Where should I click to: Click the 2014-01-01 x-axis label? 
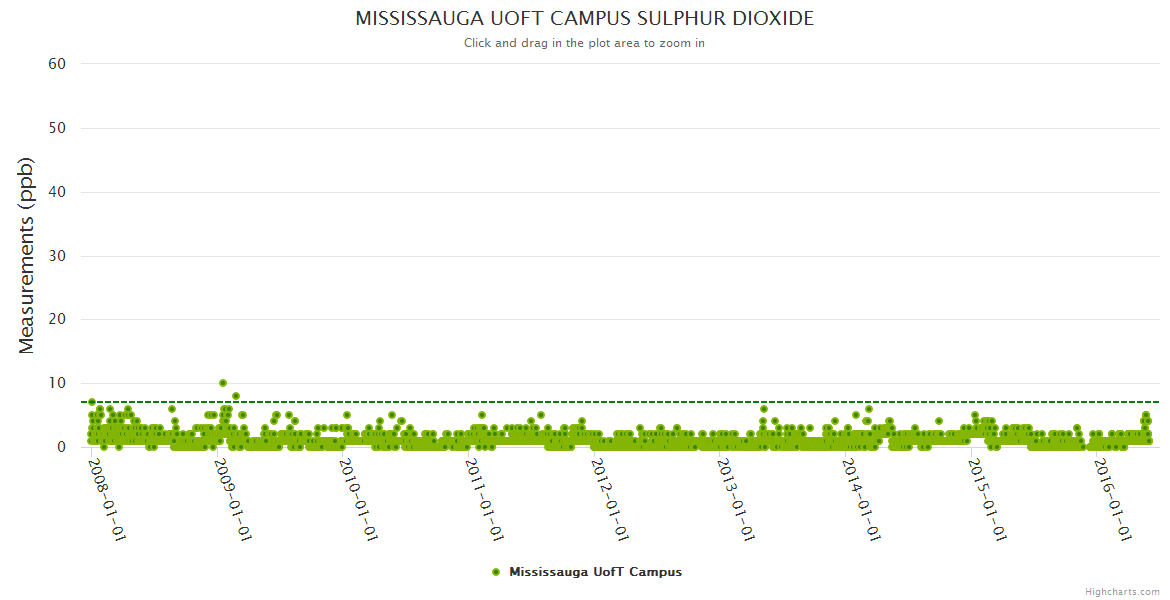pos(861,500)
